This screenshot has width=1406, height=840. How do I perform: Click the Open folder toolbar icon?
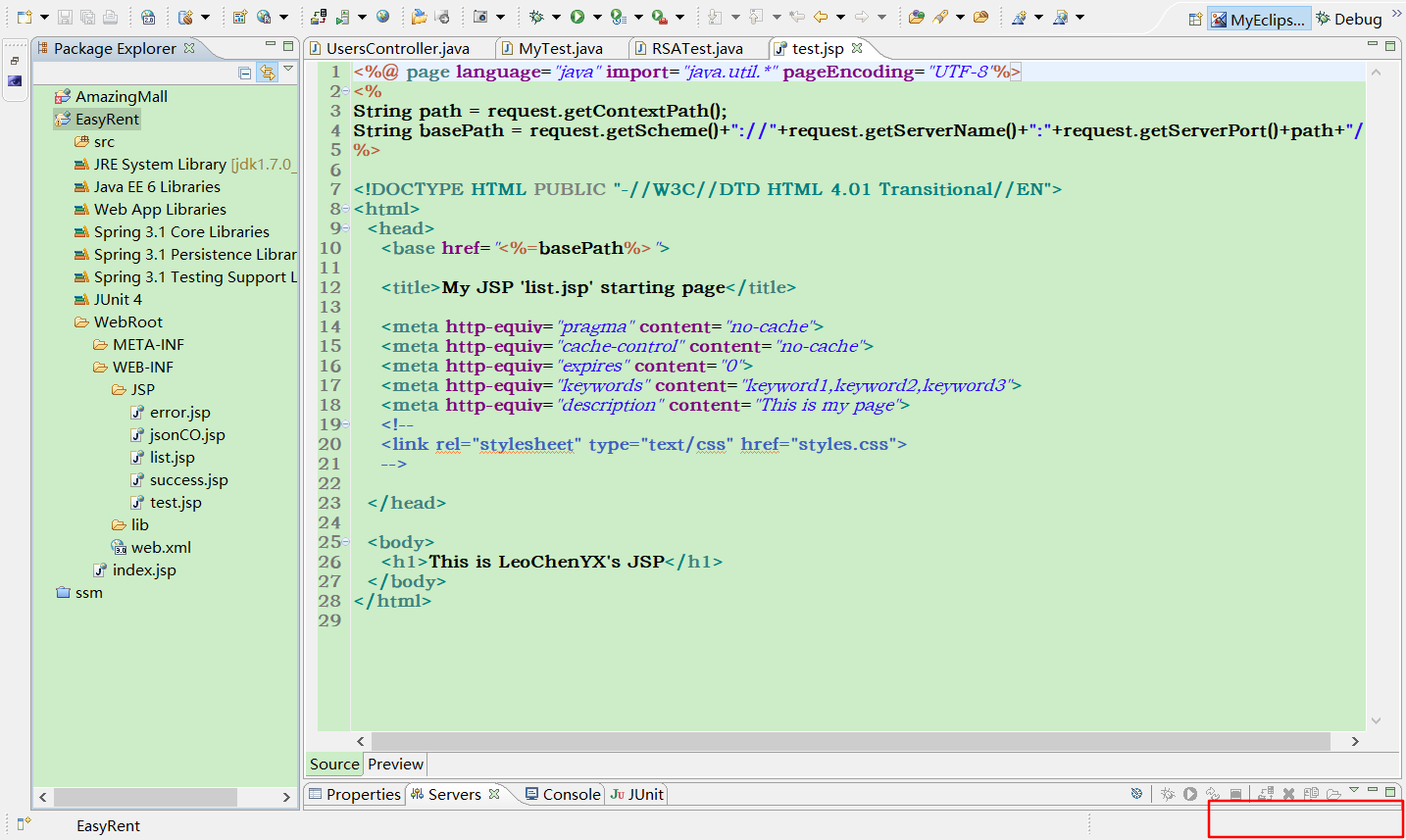pos(419,17)
